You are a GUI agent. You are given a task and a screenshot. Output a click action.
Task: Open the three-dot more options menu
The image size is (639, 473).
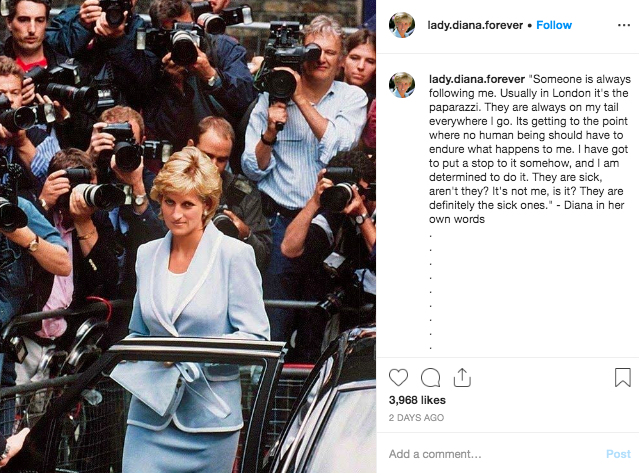(x=624, y=25)
